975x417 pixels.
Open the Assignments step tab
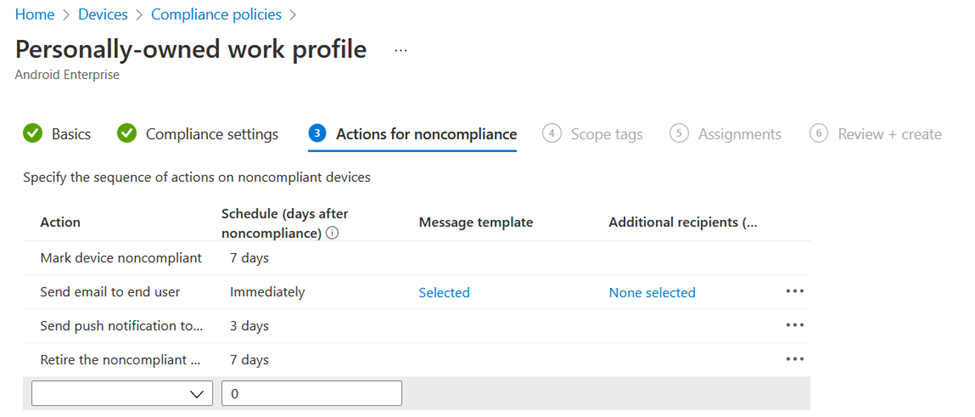coord(739,134)
